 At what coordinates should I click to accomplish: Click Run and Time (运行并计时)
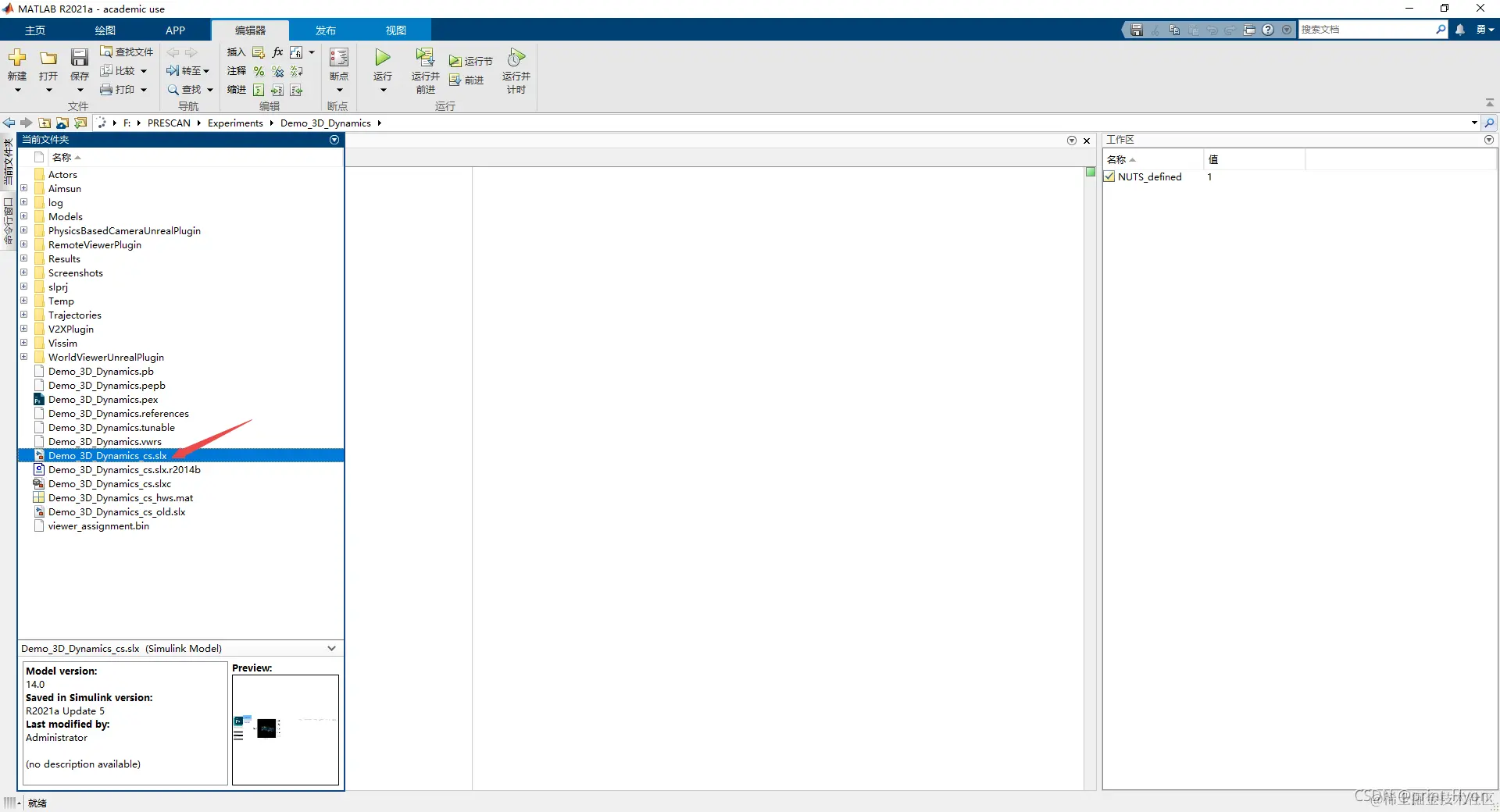tap(516, 70)
